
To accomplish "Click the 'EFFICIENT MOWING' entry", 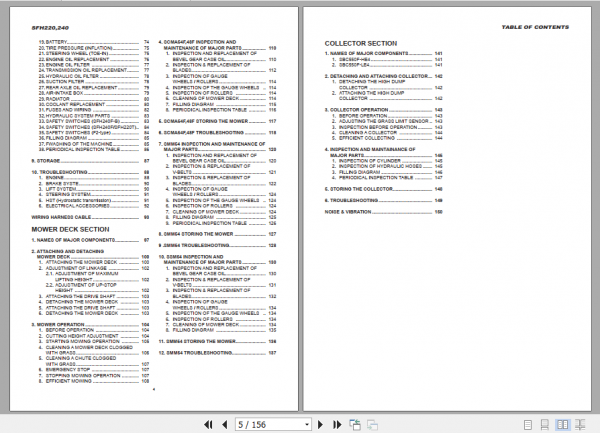I will [x=94, y=381].
